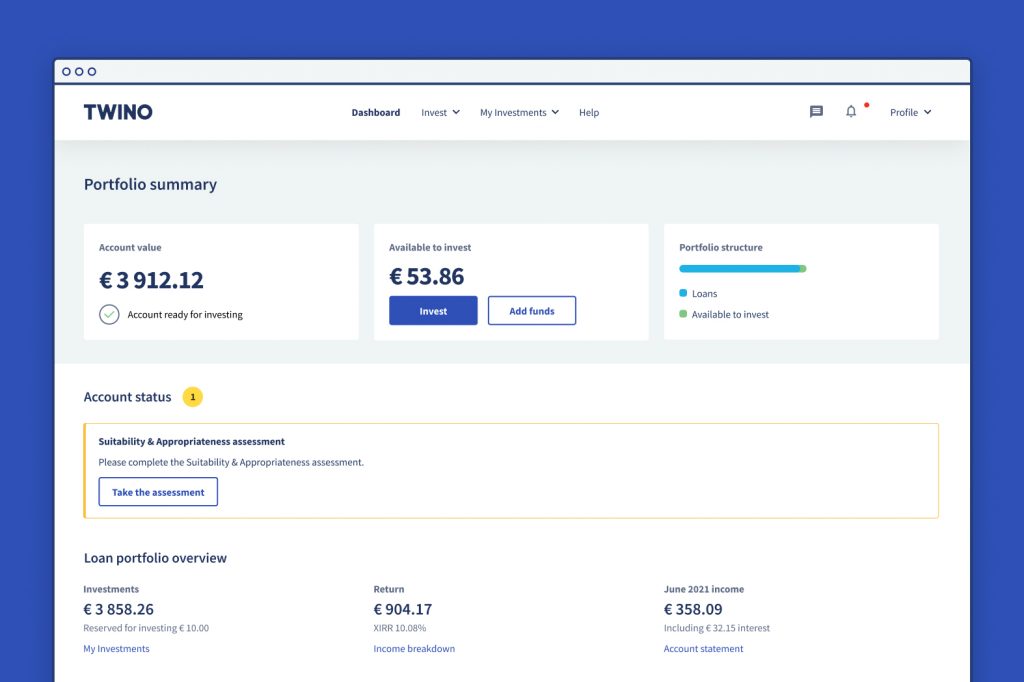Open the Profile dropdown
Screen dimensions: 1024x682
click(x=910, y=113)
